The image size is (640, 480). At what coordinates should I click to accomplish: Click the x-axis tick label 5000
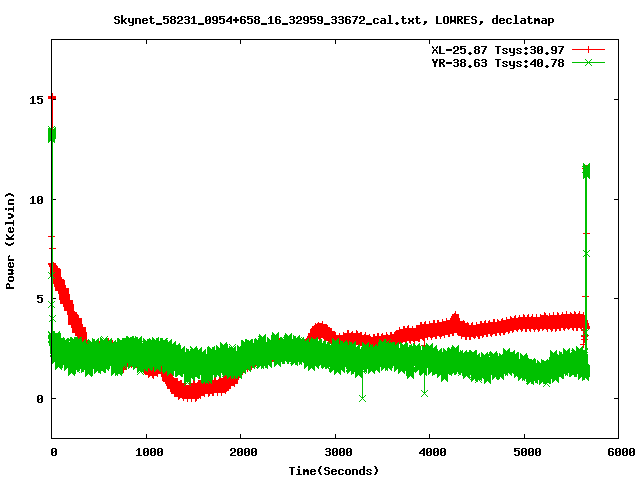pyautogui.click(x=527, y=452)
